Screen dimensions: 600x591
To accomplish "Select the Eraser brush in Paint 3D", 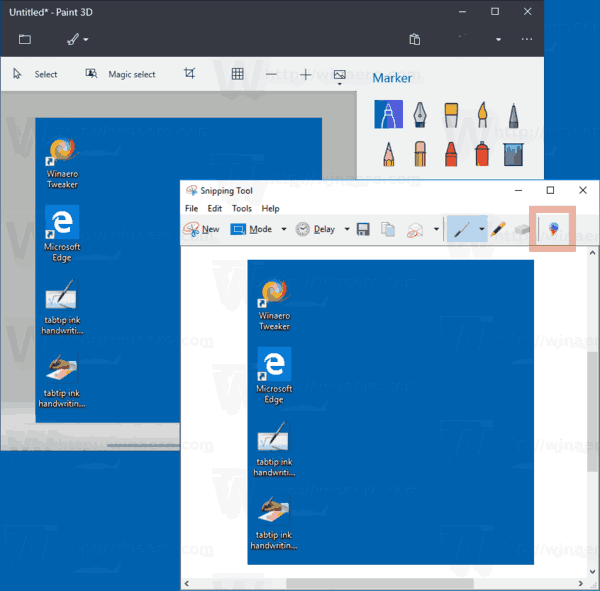I will pyautogui.click(x=420, y=154).
